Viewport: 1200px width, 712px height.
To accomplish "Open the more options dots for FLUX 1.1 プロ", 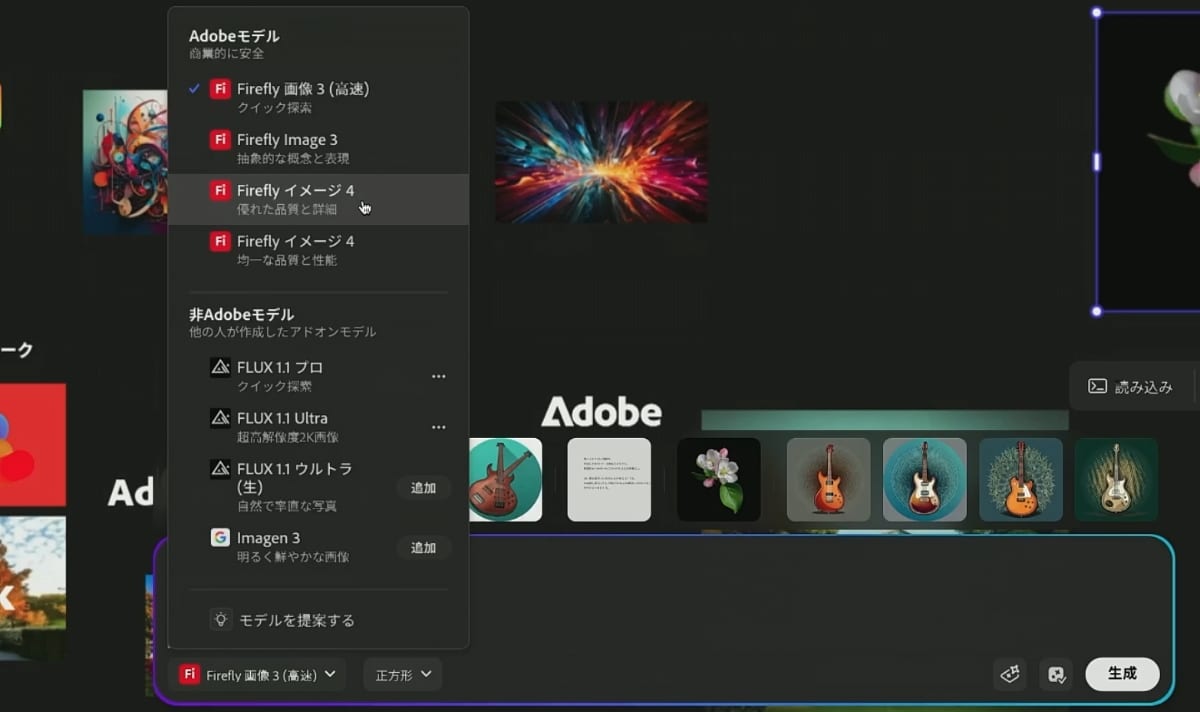I will coord(438,376).
